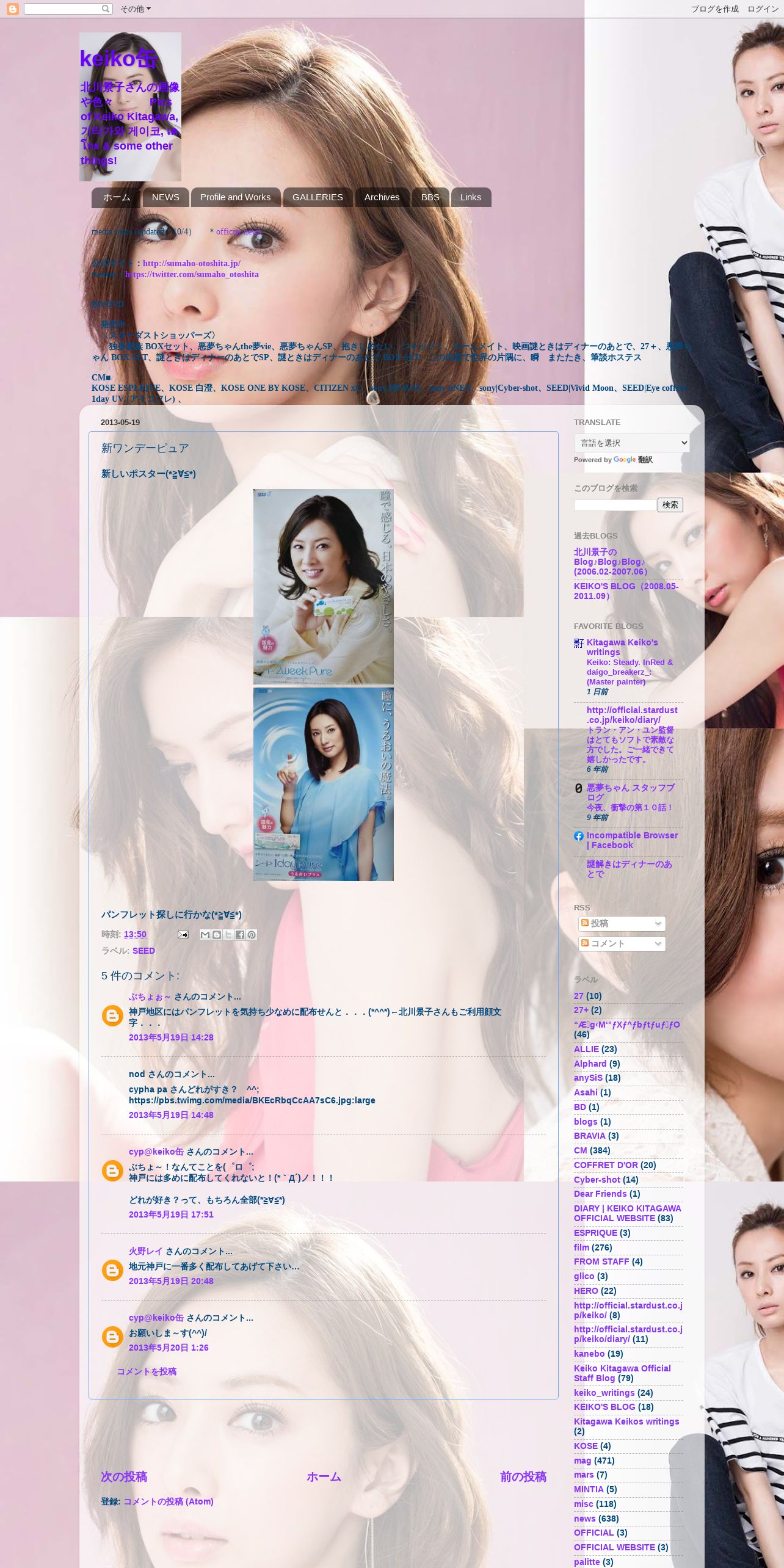Go to the GALLERIES tab
The height and width of the screenshot is (1568, 784).
tap(318, 197)
